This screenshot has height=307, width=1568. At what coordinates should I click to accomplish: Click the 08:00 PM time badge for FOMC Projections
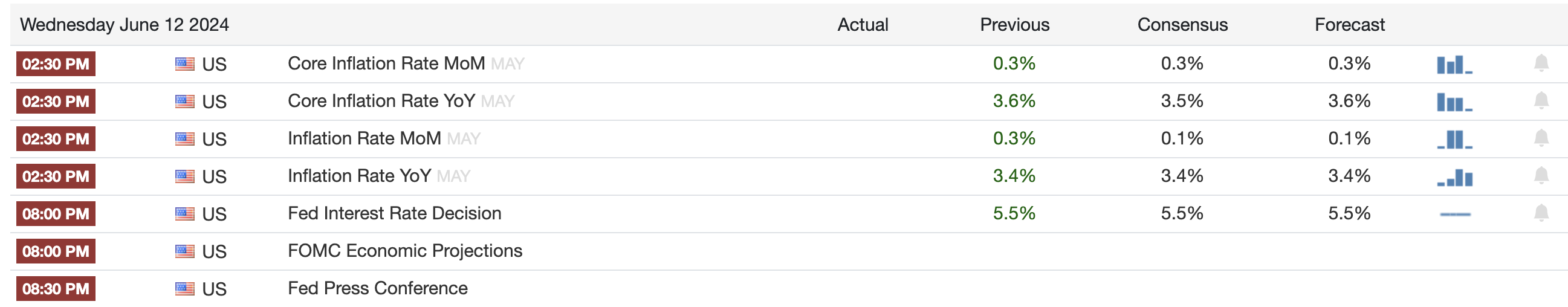point(56,251)
